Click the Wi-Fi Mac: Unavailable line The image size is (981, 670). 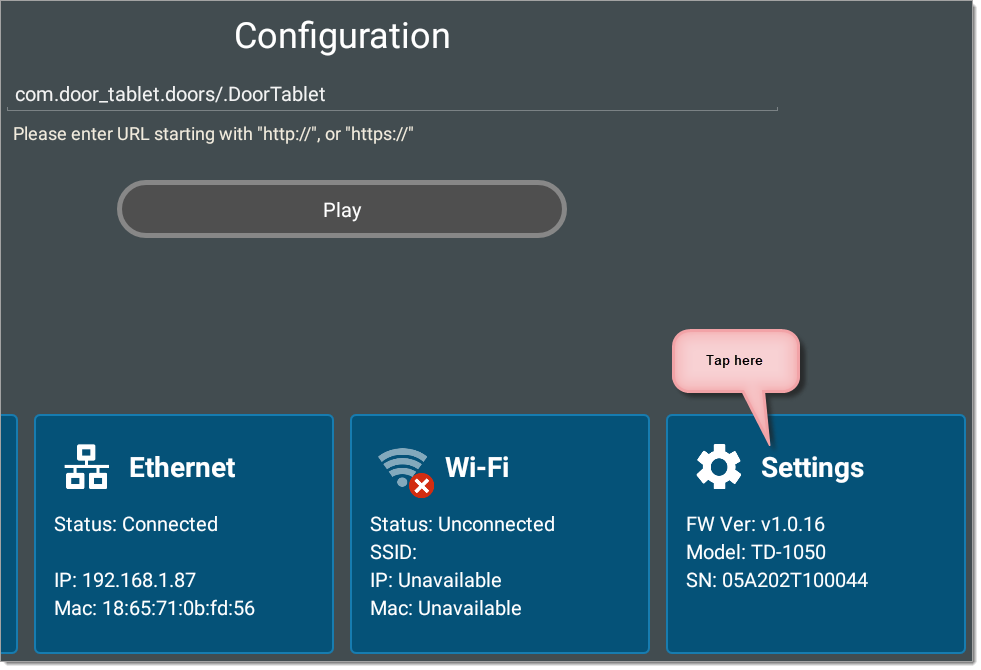point(445,608)
